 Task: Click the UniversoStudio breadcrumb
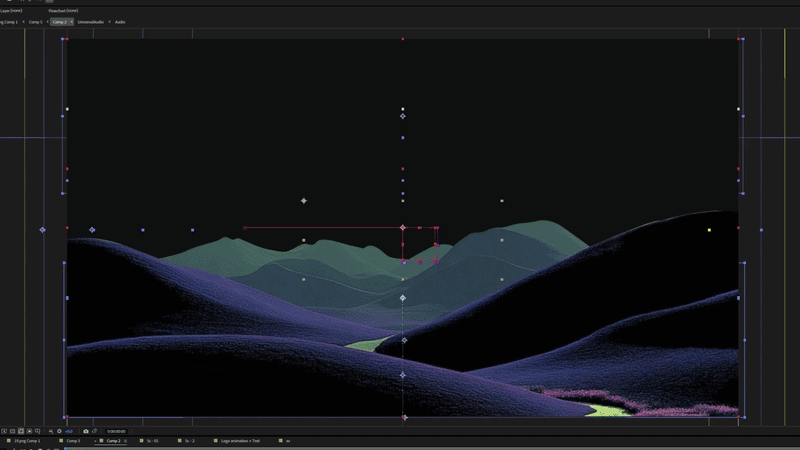(91, 22)
